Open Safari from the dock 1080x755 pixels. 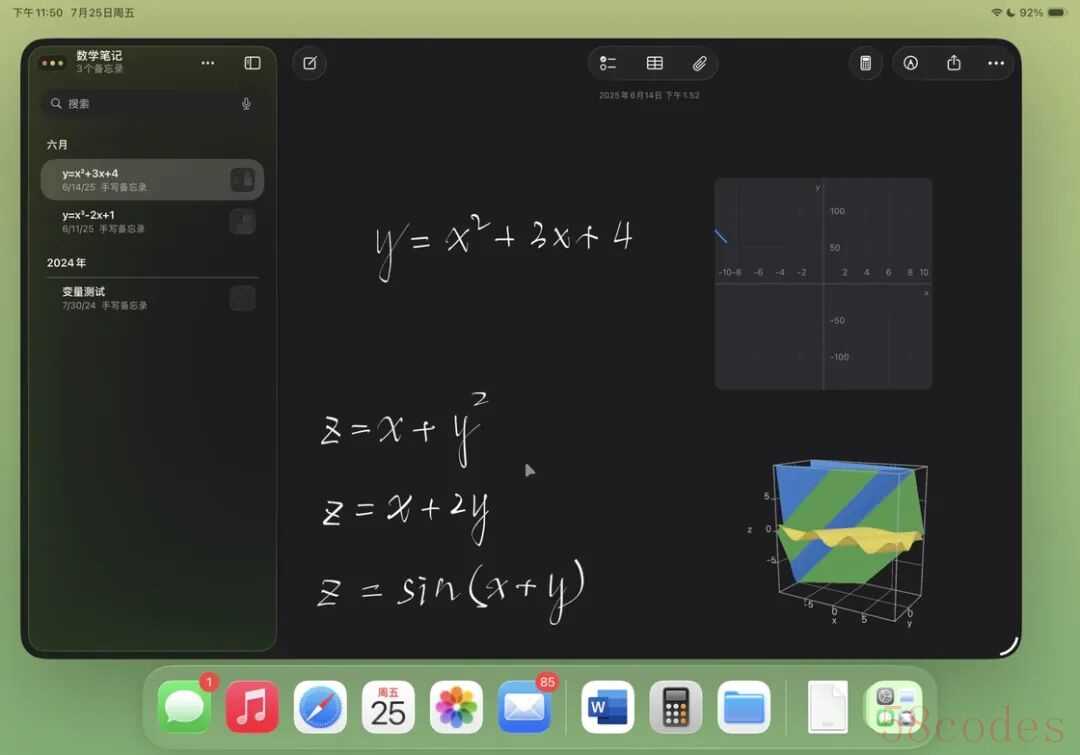pyautogui.click(x=320, y=707)
